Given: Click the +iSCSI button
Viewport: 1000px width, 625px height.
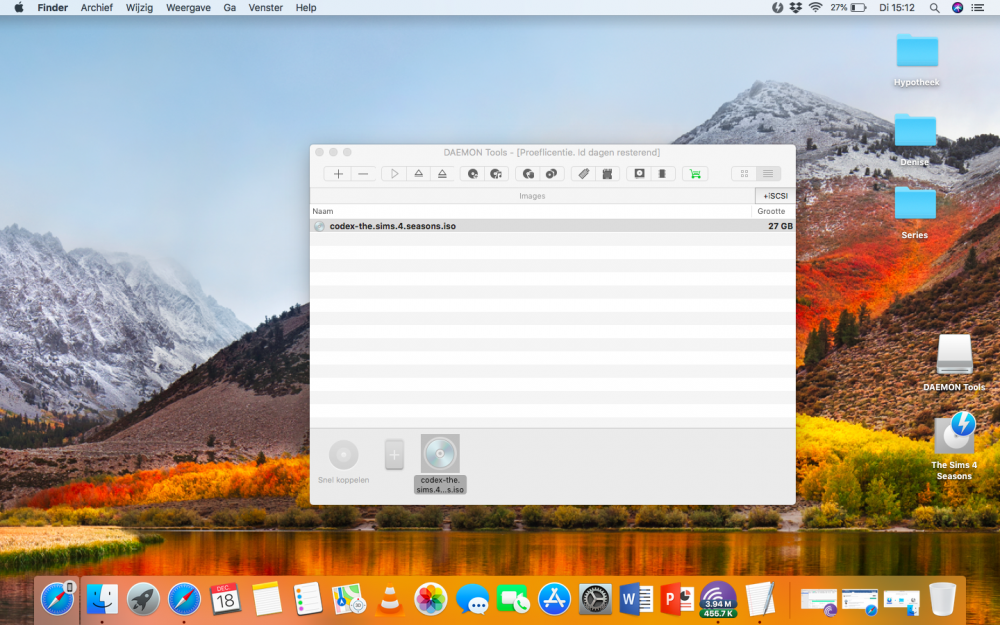Looking at the screenshot, I should tap(775, 196).
